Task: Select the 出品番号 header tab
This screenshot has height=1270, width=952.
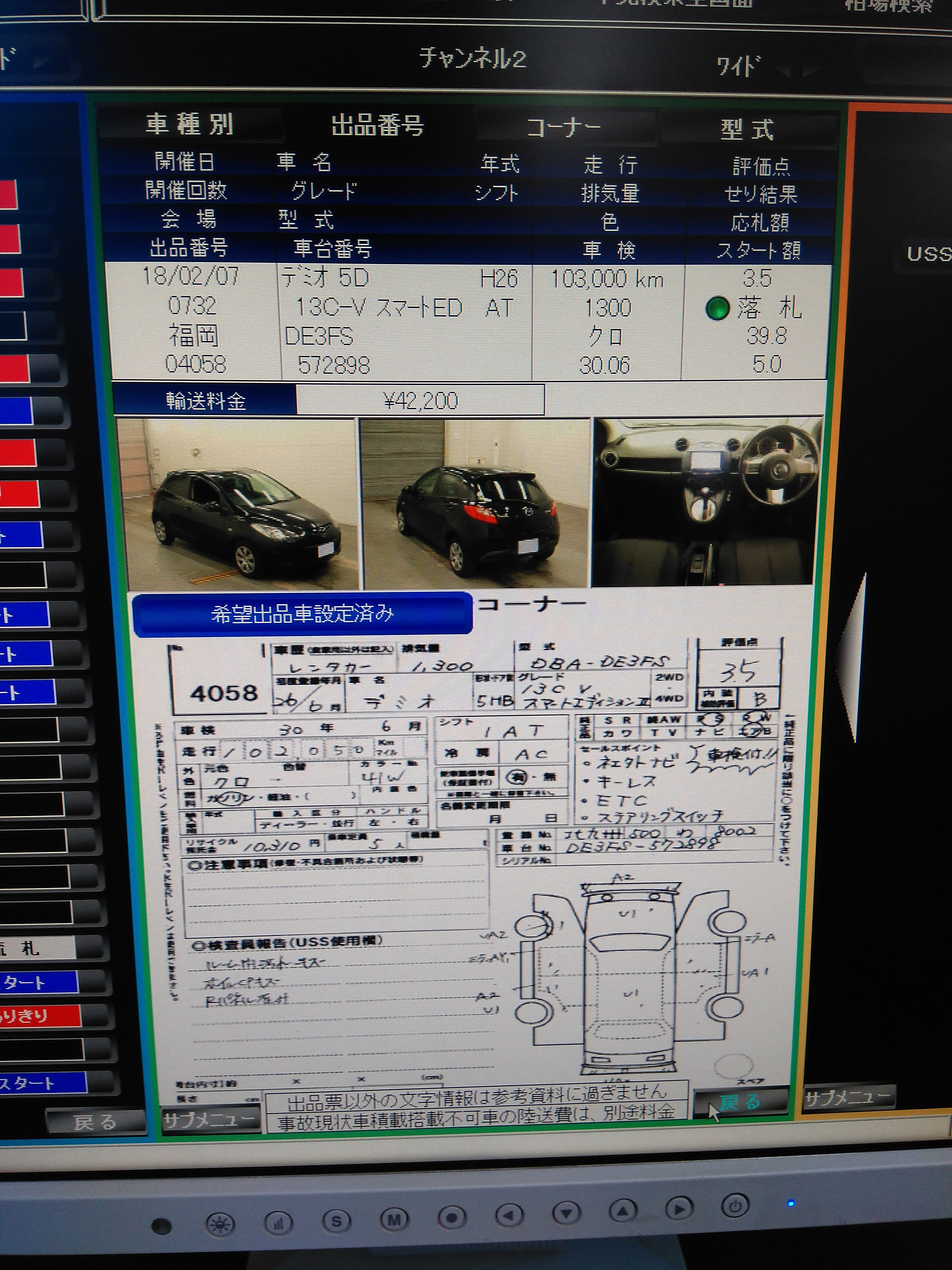Action: [377, 126]
